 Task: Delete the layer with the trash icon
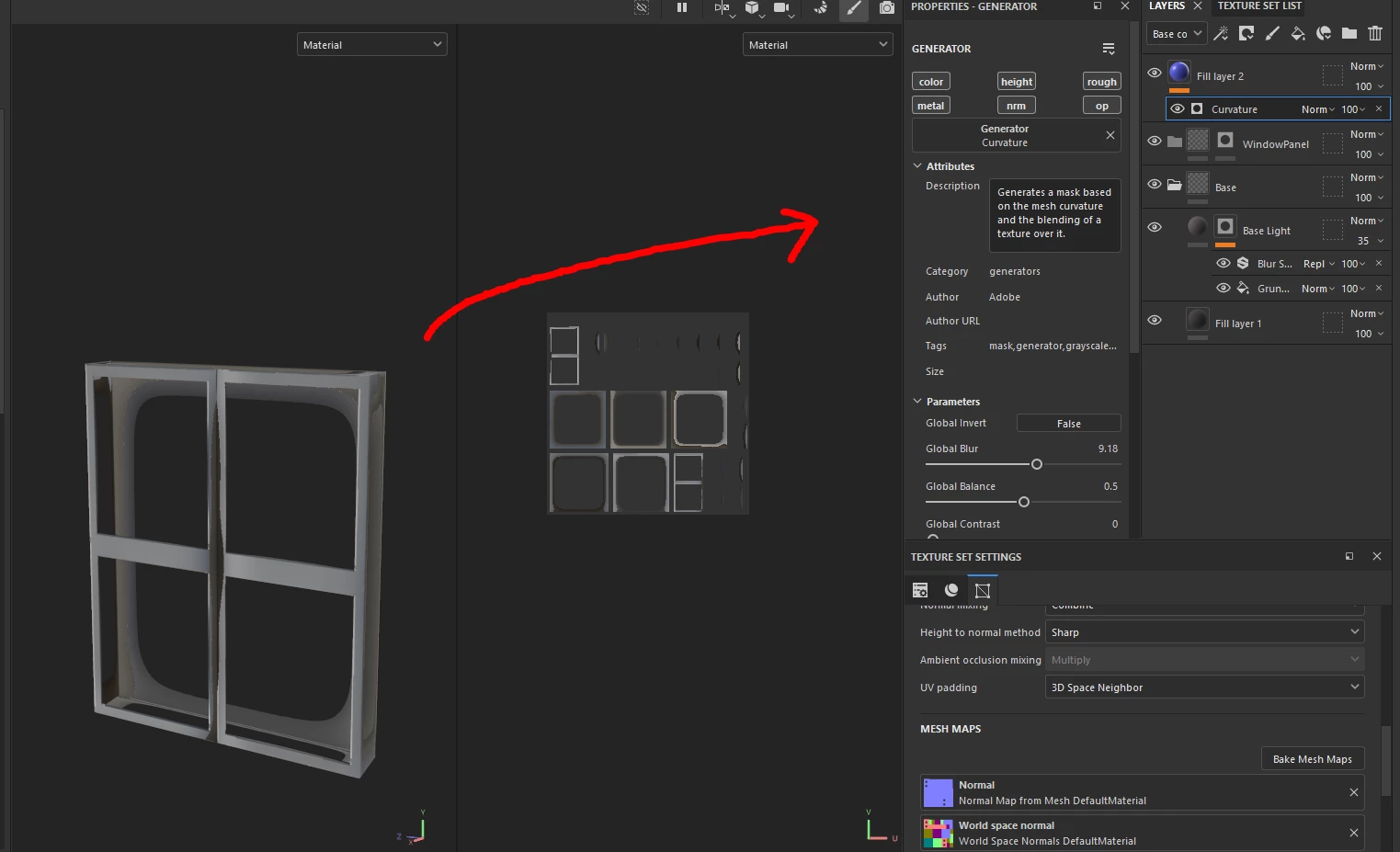tap(1375, 33)
